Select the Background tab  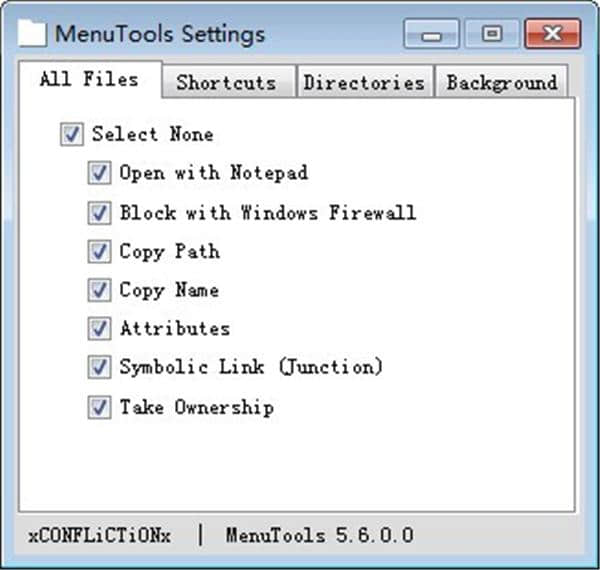(501, 83)
